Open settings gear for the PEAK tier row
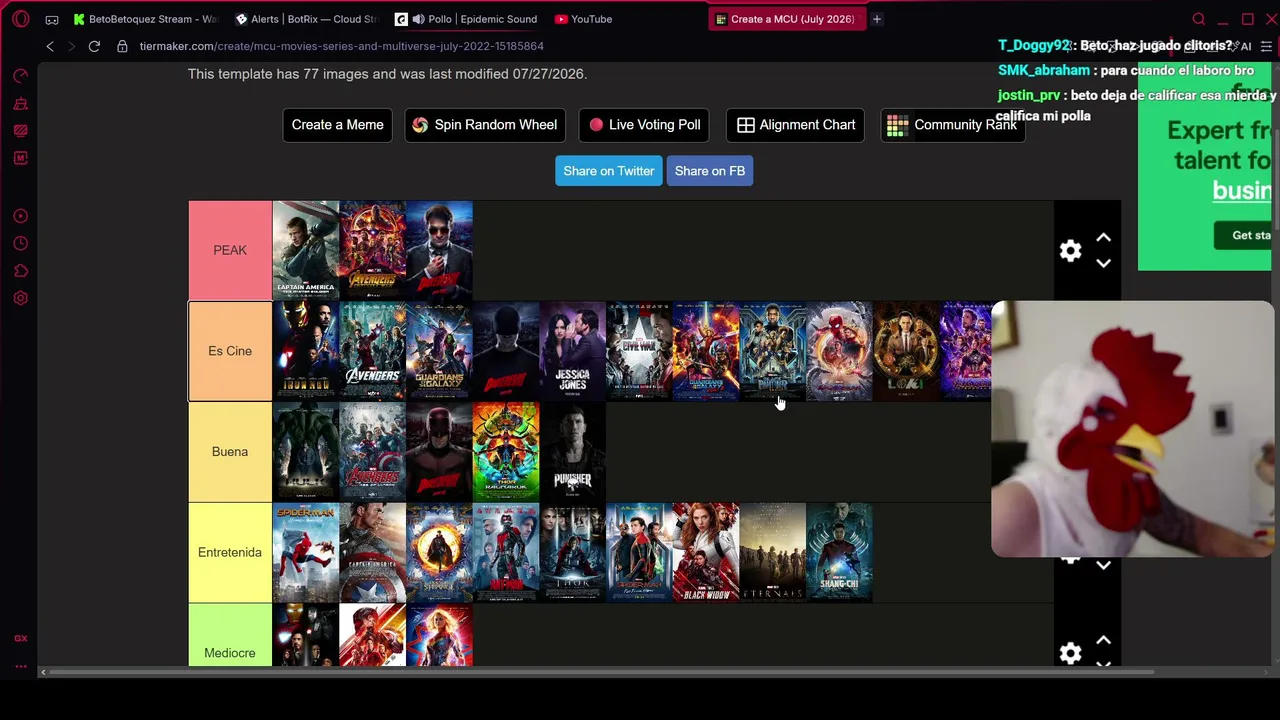This screenshot has height=720, width=1280. [1070, 251]
